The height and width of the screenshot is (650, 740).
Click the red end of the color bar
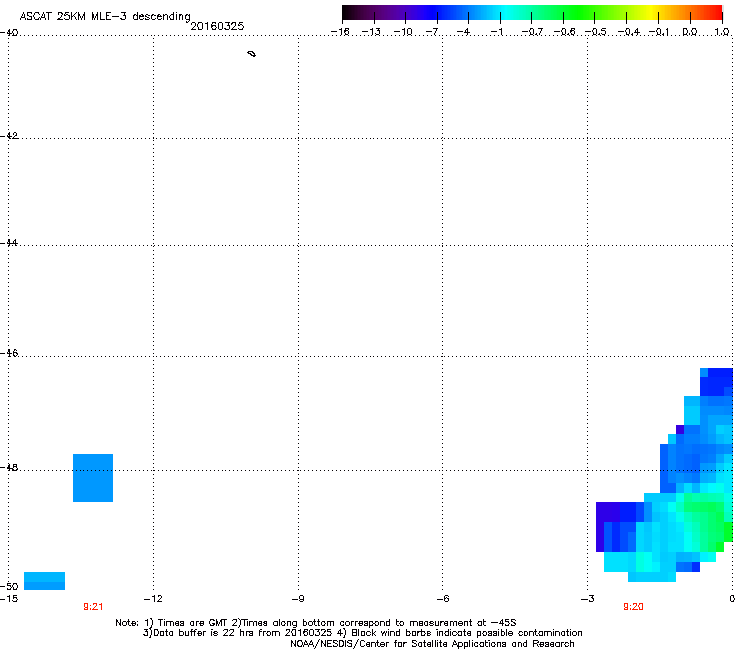(713, 12)
